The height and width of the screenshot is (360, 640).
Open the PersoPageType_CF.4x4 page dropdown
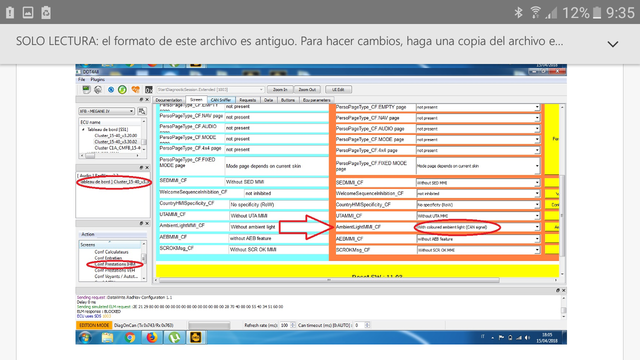[478, 150]
